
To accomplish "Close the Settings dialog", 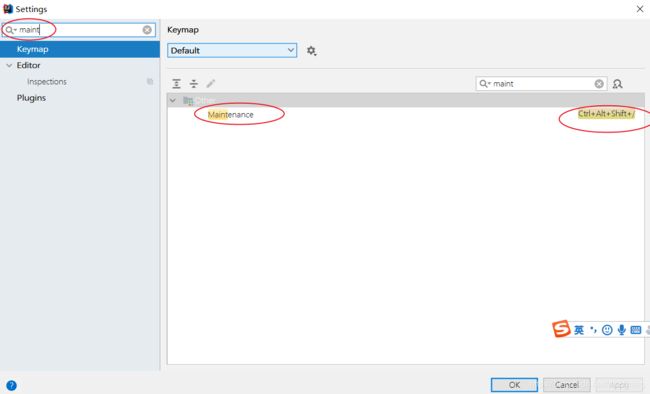I will pos(640,9).
